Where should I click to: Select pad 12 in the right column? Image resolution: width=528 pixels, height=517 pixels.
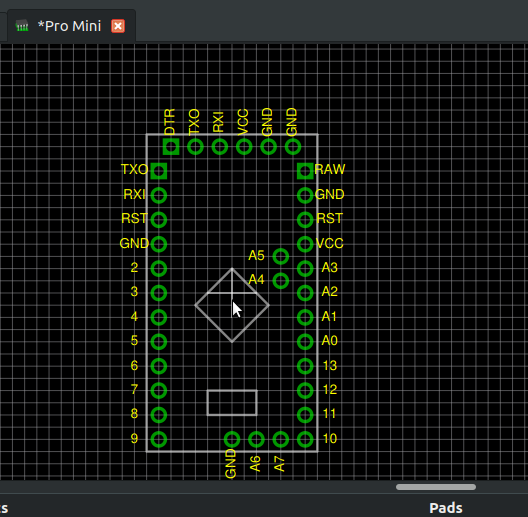[x=305, y=391]
